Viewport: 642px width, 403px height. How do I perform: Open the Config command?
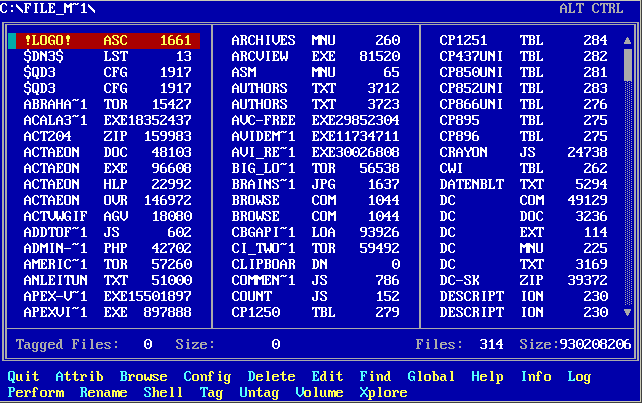207,377
